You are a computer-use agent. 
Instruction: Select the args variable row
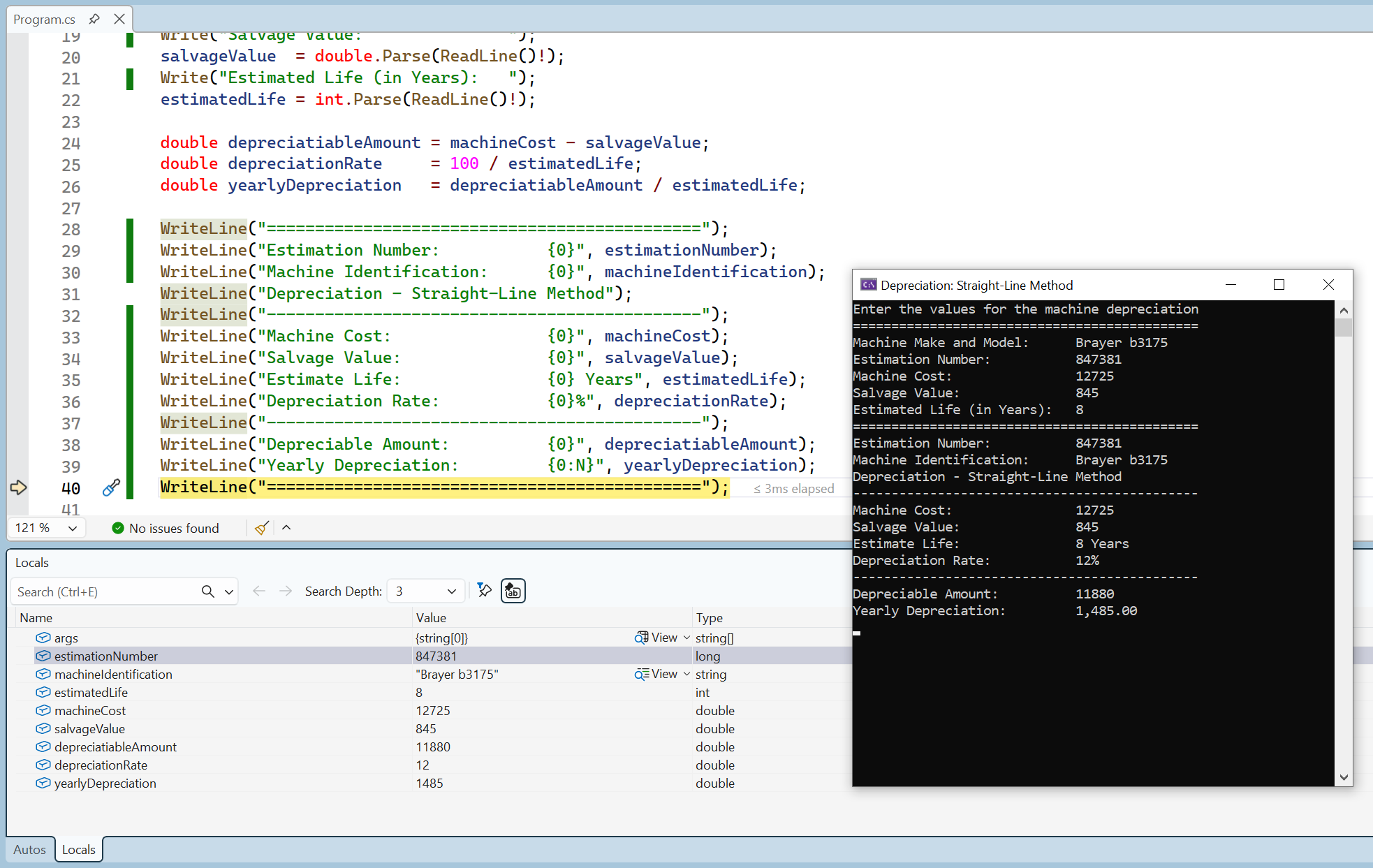433,638
